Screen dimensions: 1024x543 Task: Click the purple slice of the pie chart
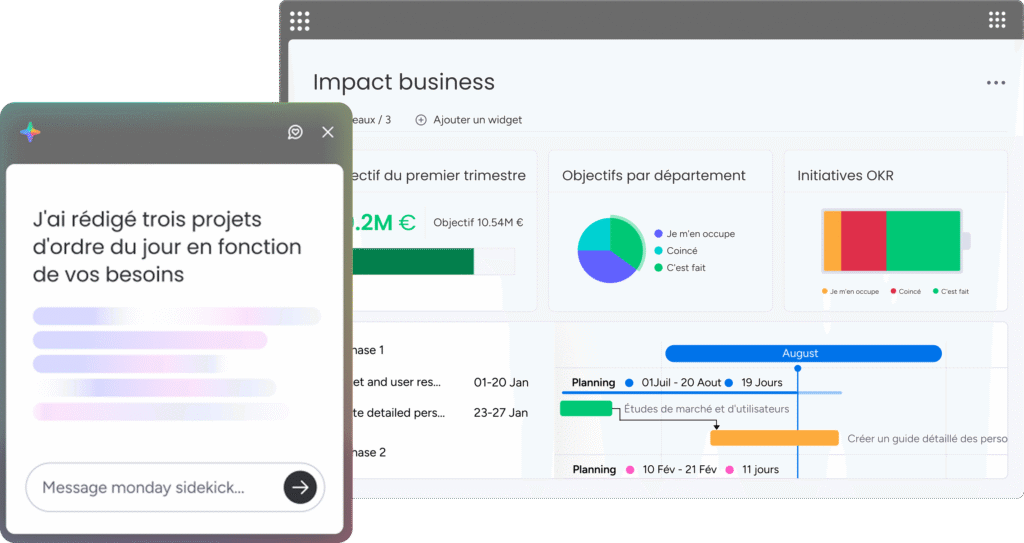(x=605, y=267)
